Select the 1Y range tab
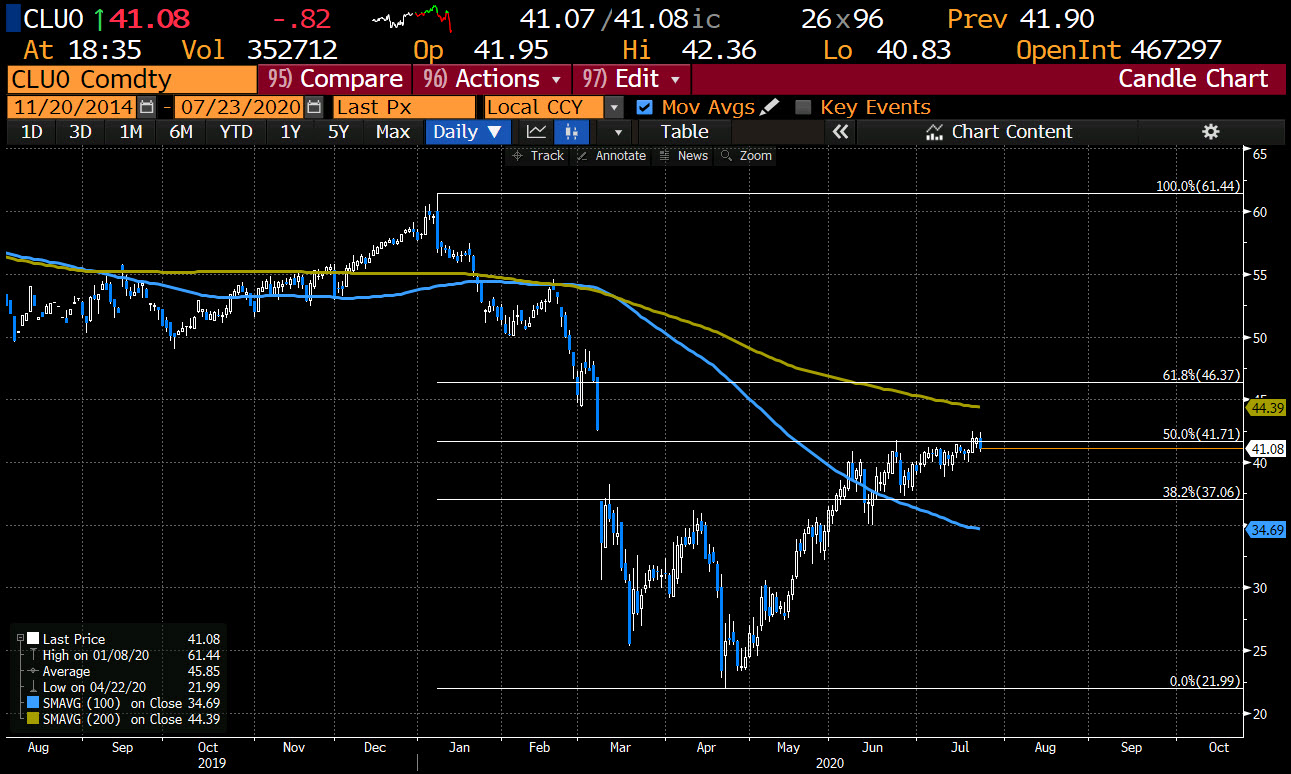The height and width of the screenshot is (774, 1291). click(290, 131)
